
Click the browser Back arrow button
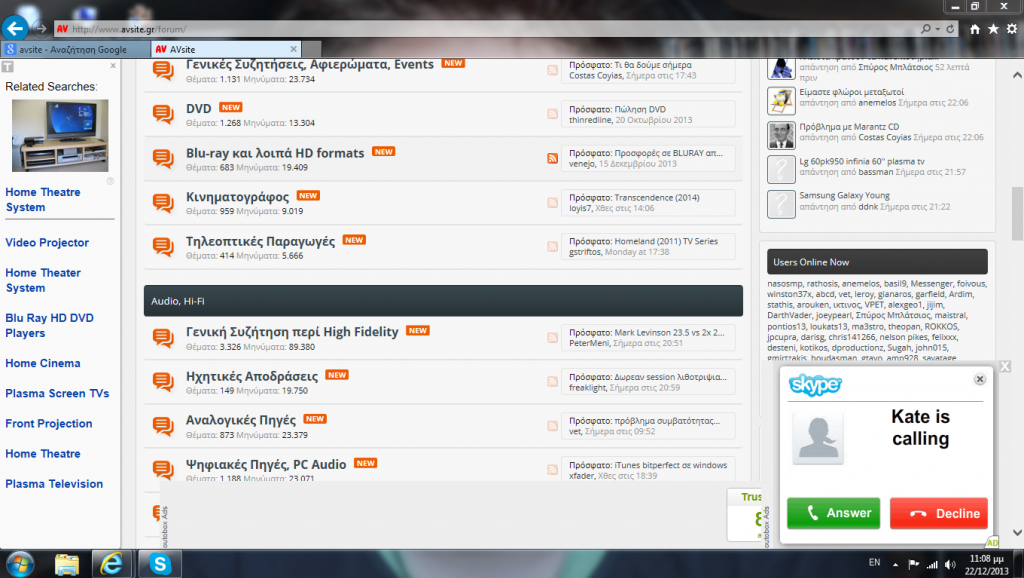point(15,28)
